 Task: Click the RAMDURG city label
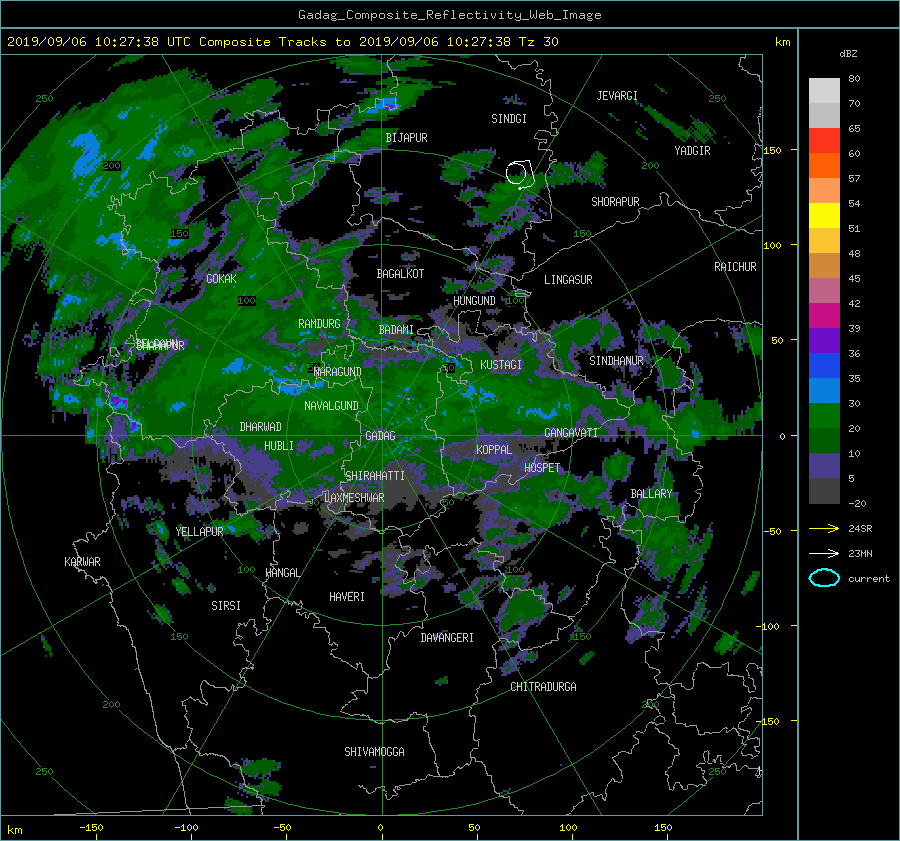[319, 324]
